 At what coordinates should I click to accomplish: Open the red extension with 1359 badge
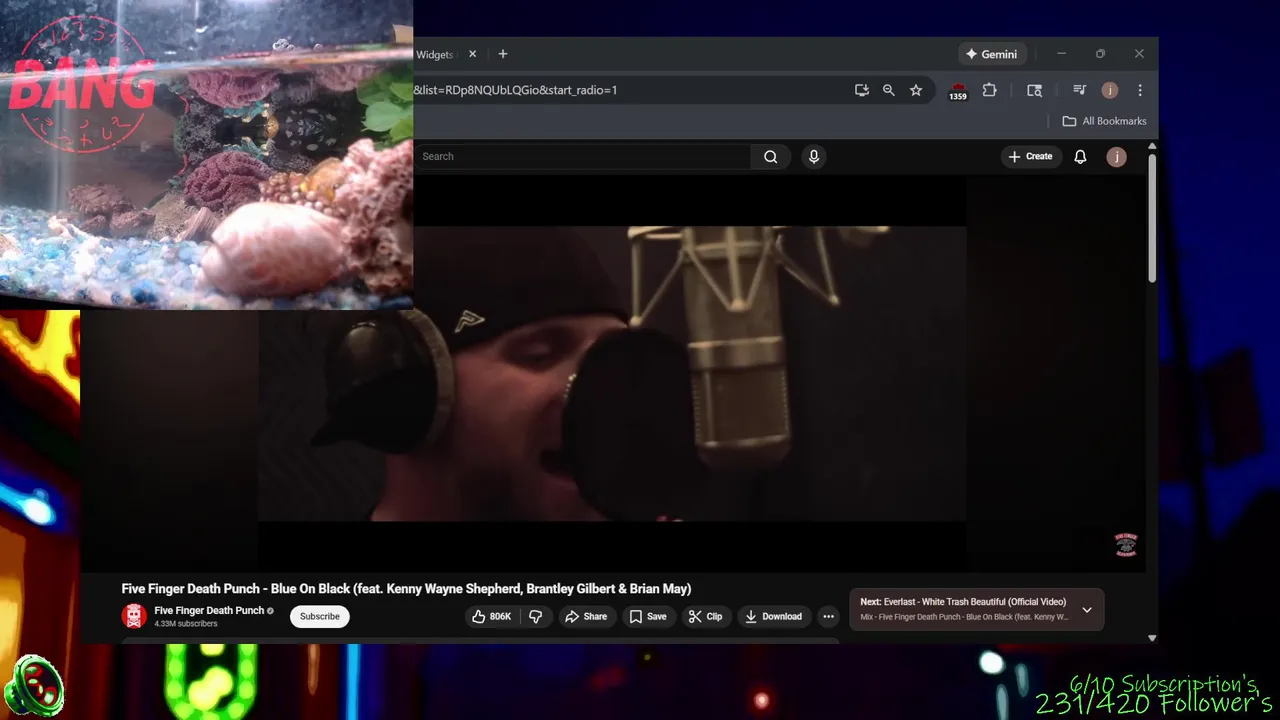(958, 91)
